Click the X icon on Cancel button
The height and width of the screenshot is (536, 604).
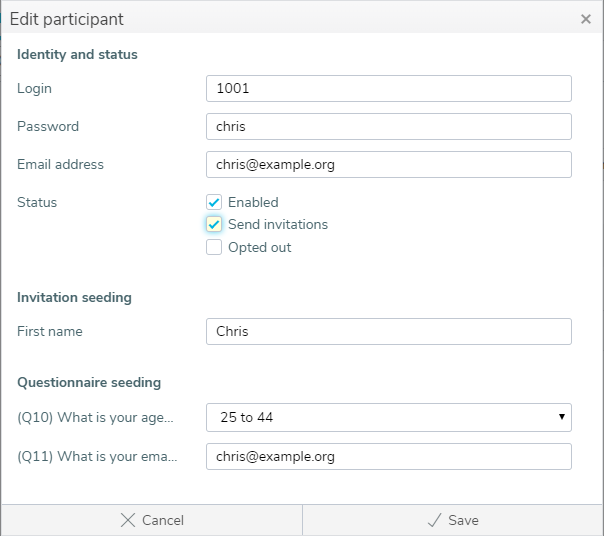[127, 520]
